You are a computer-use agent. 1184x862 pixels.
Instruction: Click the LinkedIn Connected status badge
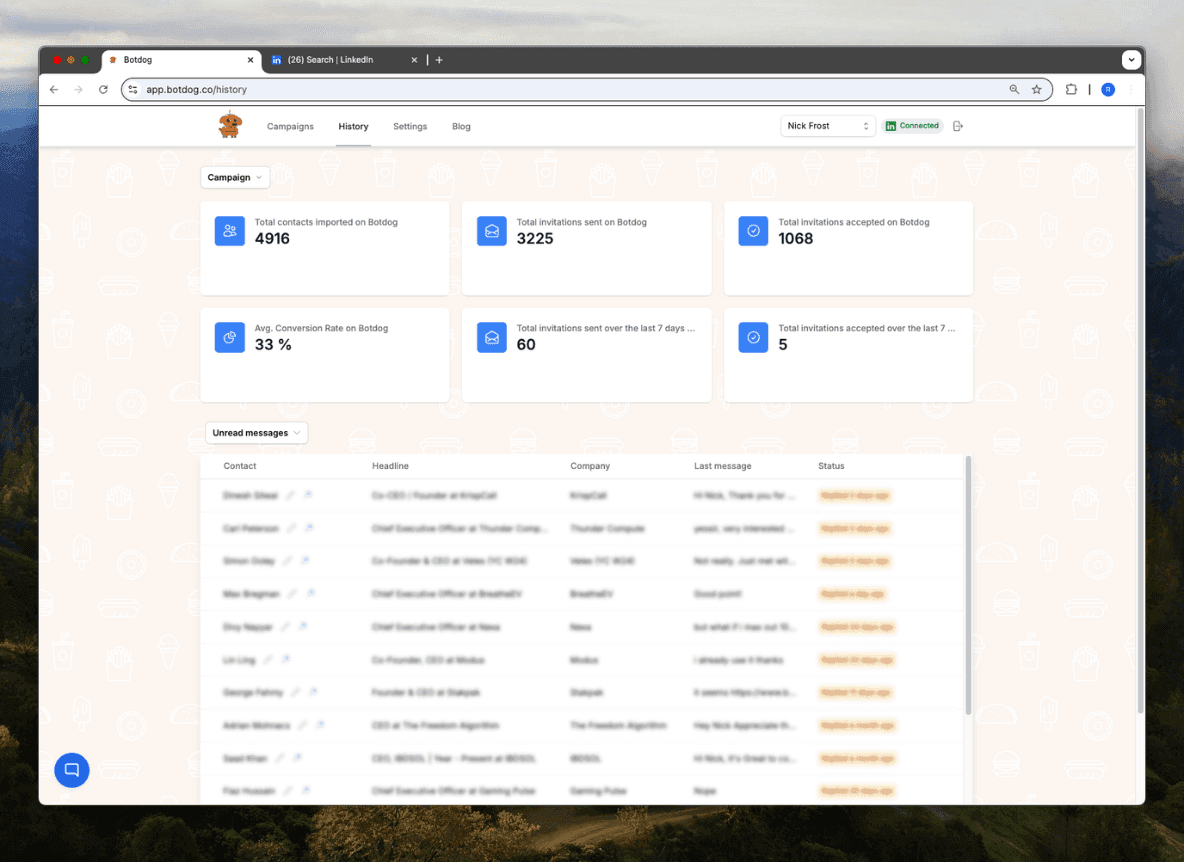tap(912, 126)
